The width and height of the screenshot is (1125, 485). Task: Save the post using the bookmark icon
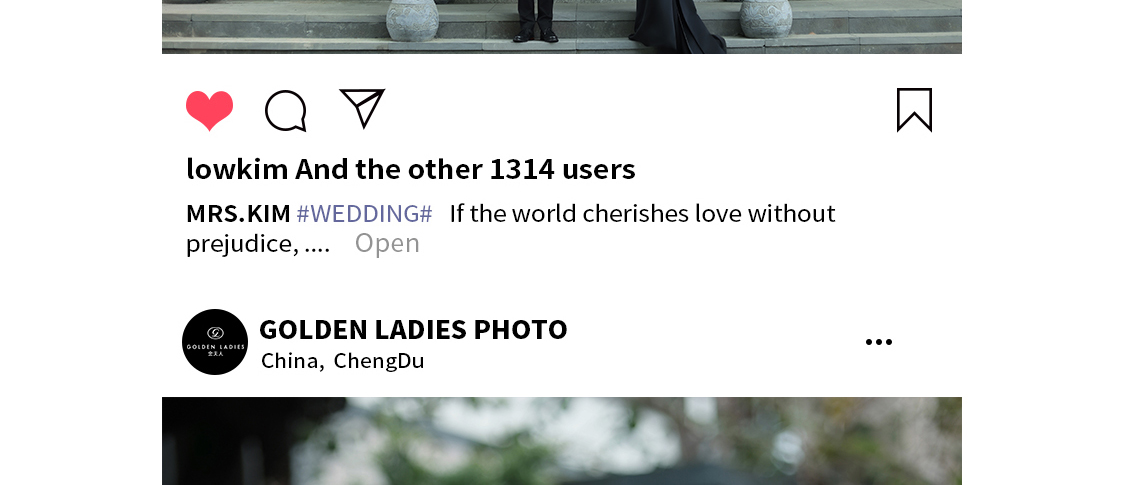coord(915,110)
